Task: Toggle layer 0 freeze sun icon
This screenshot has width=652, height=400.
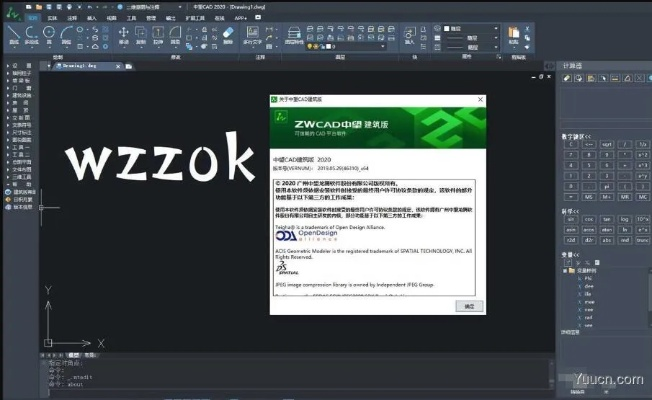Action: tap(316, 47)
